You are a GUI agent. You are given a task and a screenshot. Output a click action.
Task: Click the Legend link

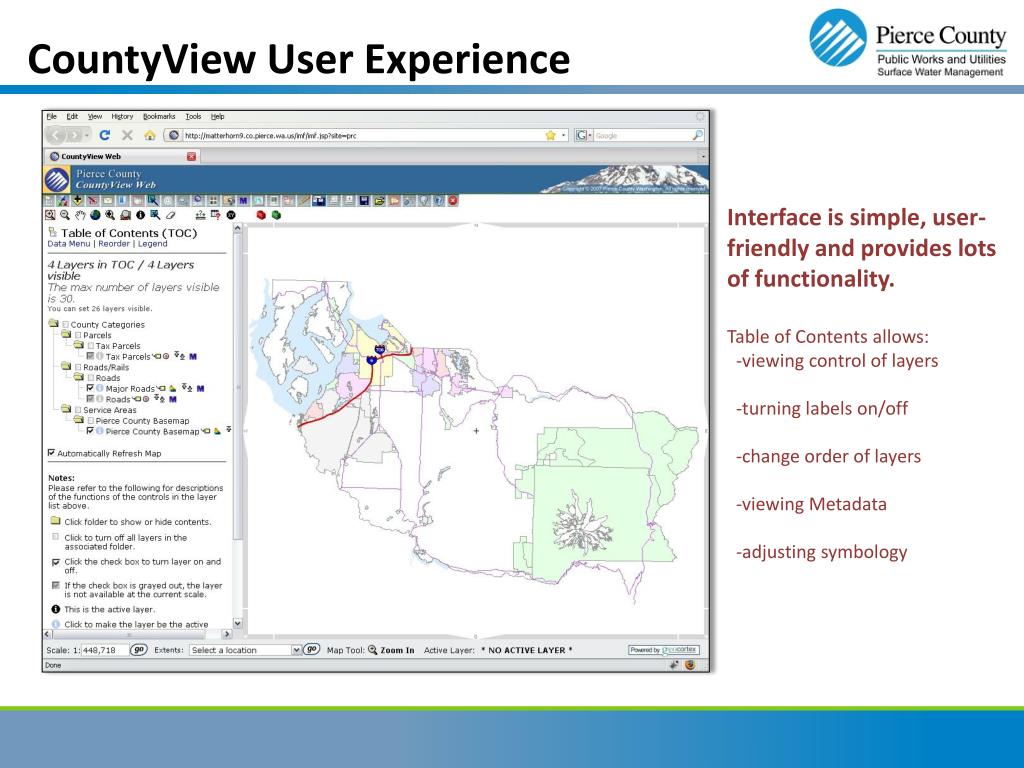coord(152,244)
